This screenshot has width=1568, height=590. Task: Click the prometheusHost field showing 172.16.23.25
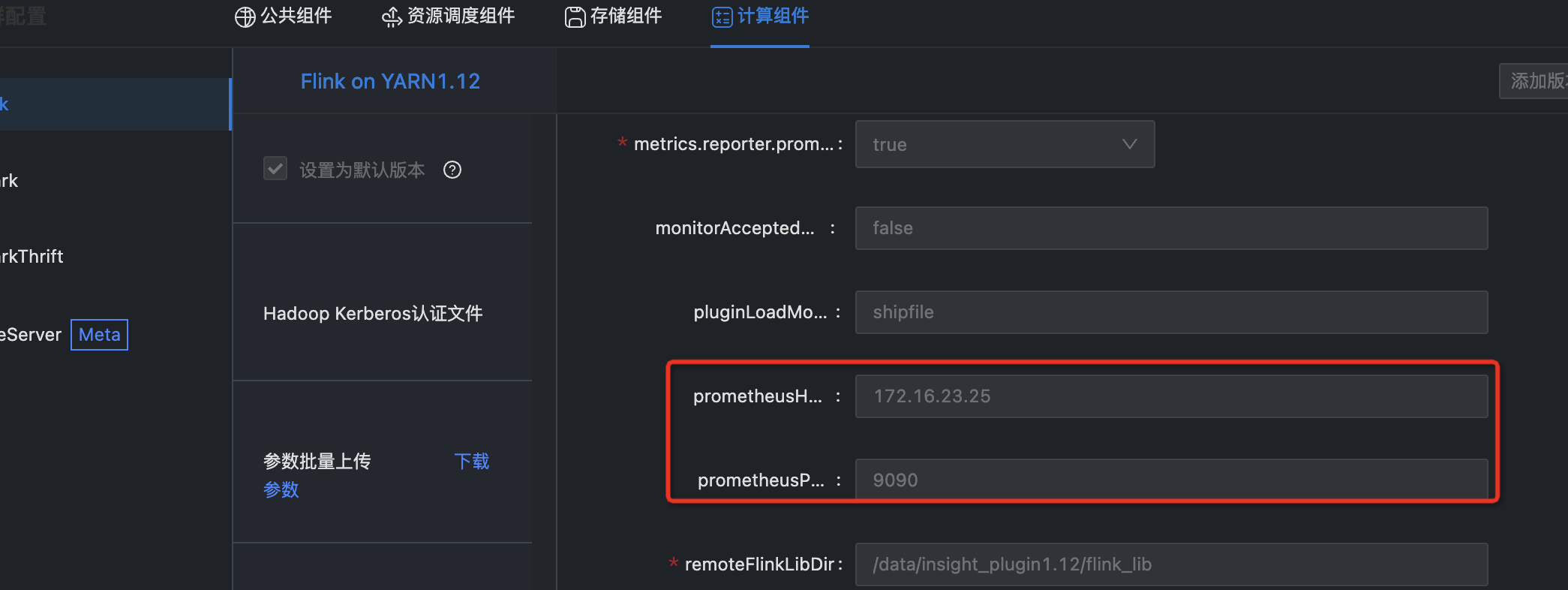click(x=1171, y=396)
